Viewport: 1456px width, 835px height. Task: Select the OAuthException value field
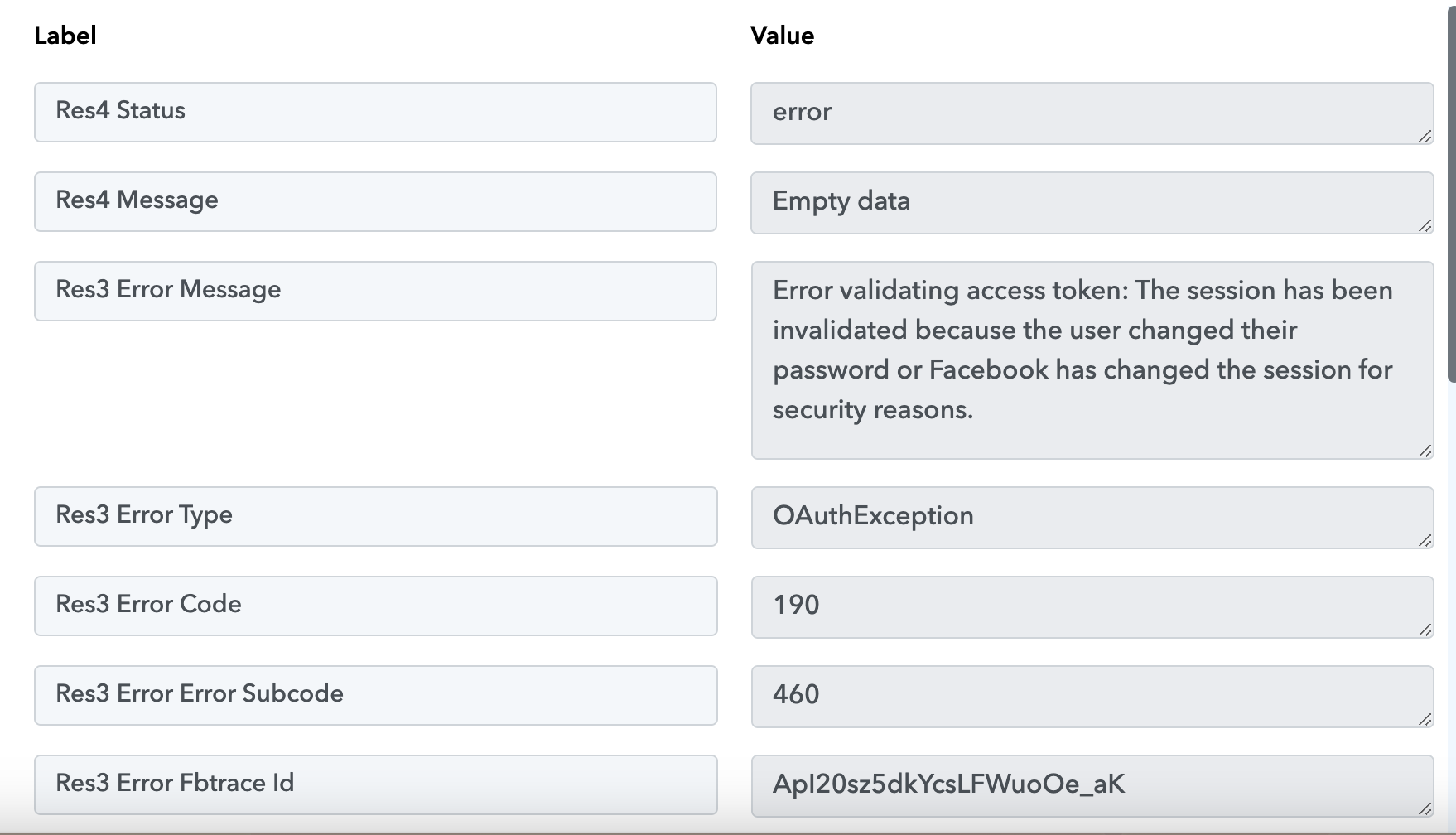[x=1092, y=518]
